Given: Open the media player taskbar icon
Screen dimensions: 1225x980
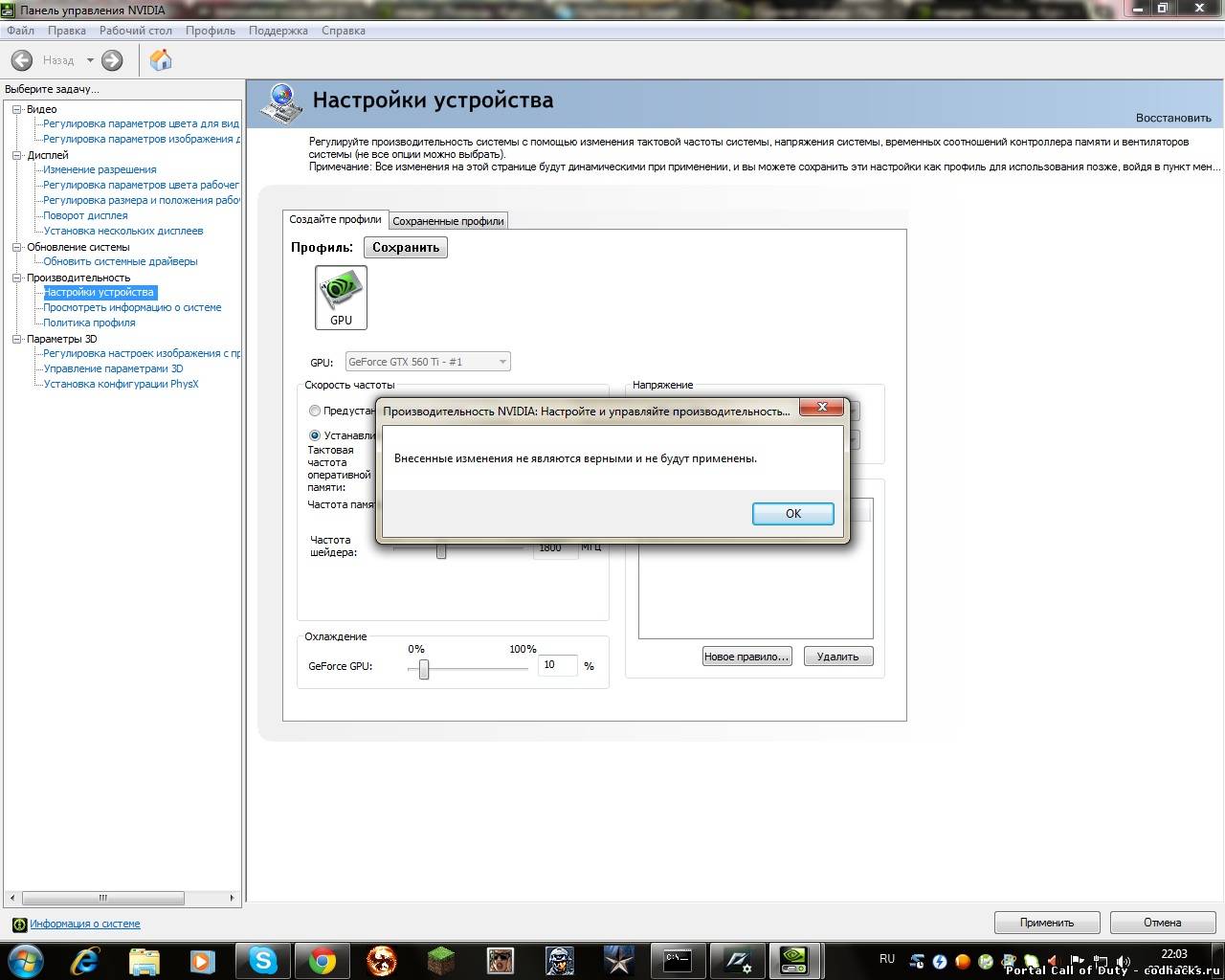Looking at the screenshot, I should (202, 960).
